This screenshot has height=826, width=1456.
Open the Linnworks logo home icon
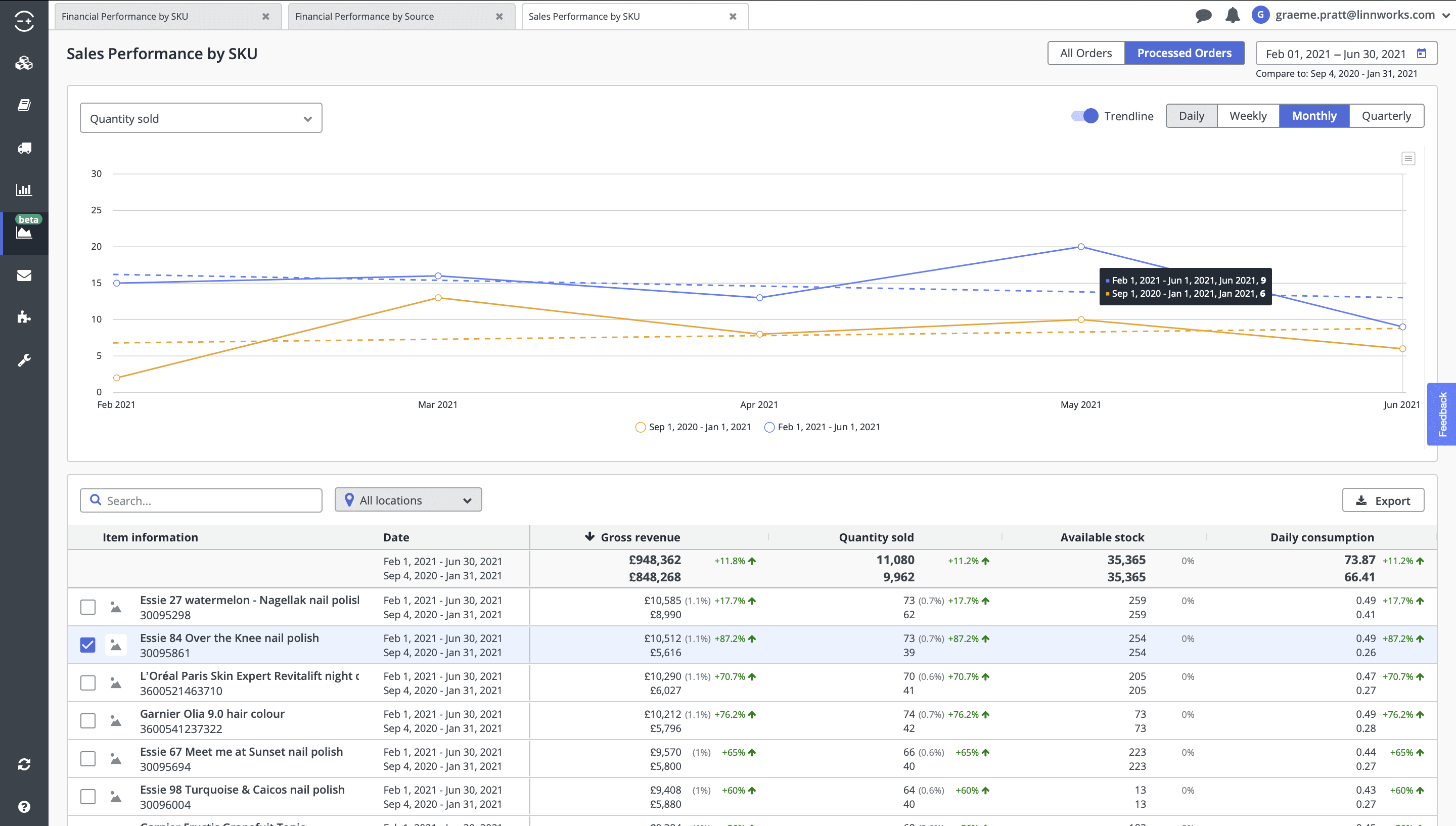[24, 21]
